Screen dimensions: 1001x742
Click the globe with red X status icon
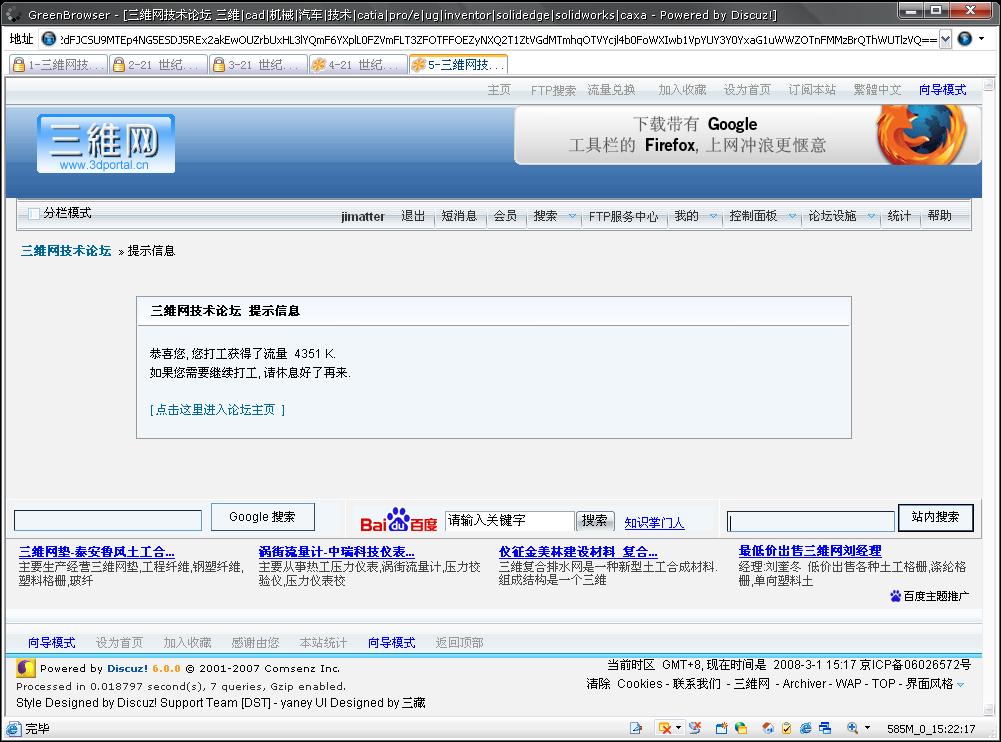coord(695,728)
